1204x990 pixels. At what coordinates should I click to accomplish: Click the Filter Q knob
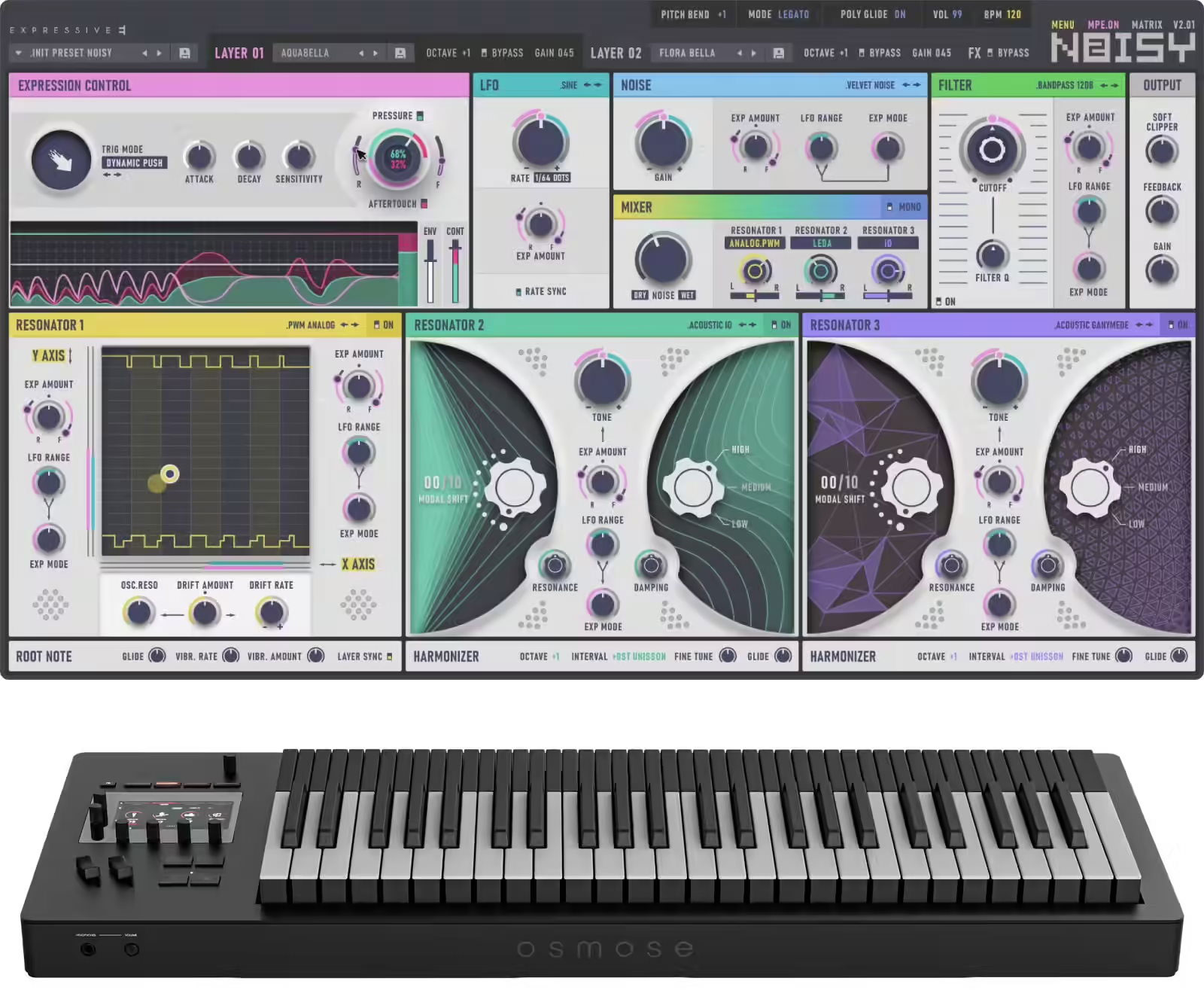(x=992, y=255)
